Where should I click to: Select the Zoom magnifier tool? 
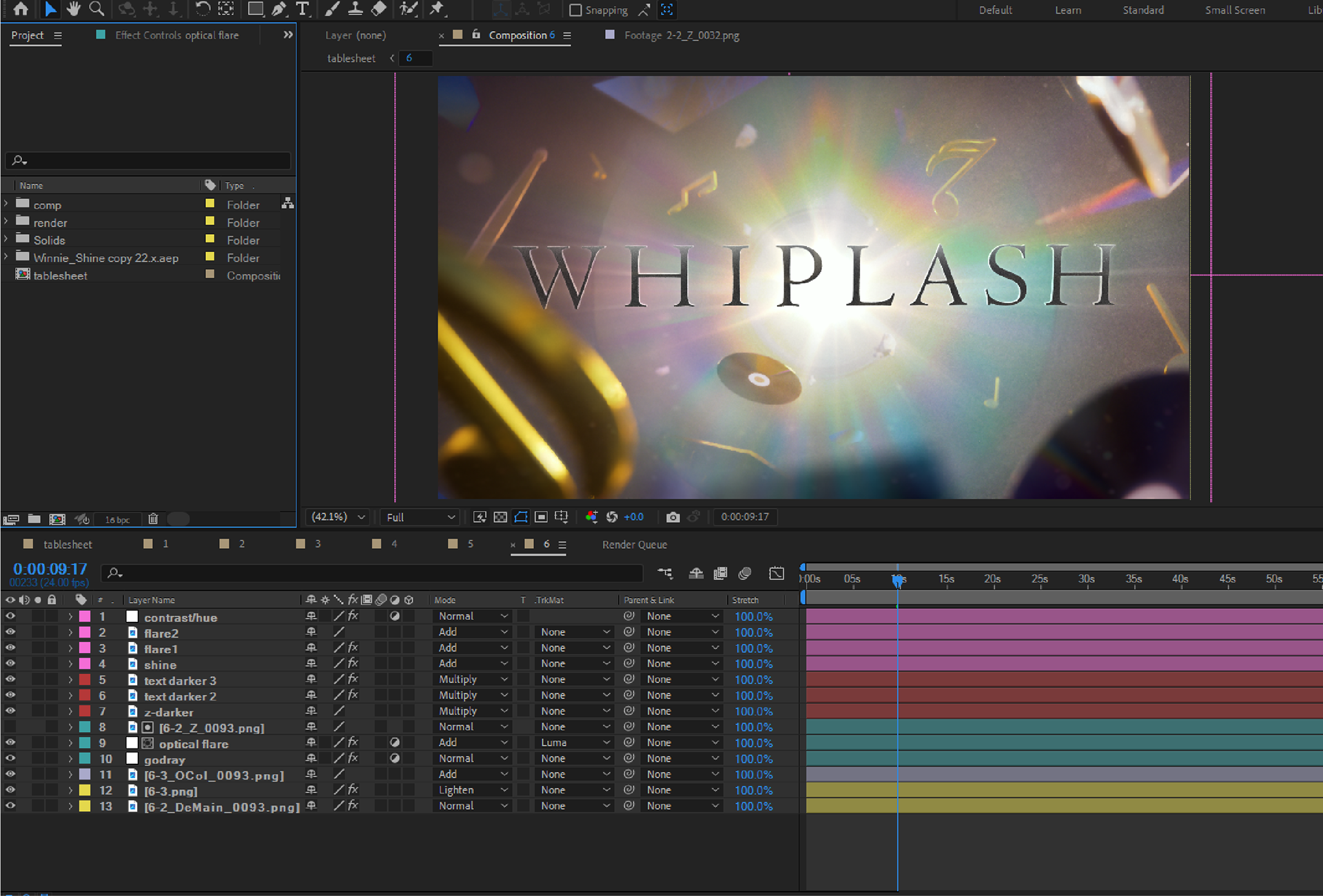96,9
